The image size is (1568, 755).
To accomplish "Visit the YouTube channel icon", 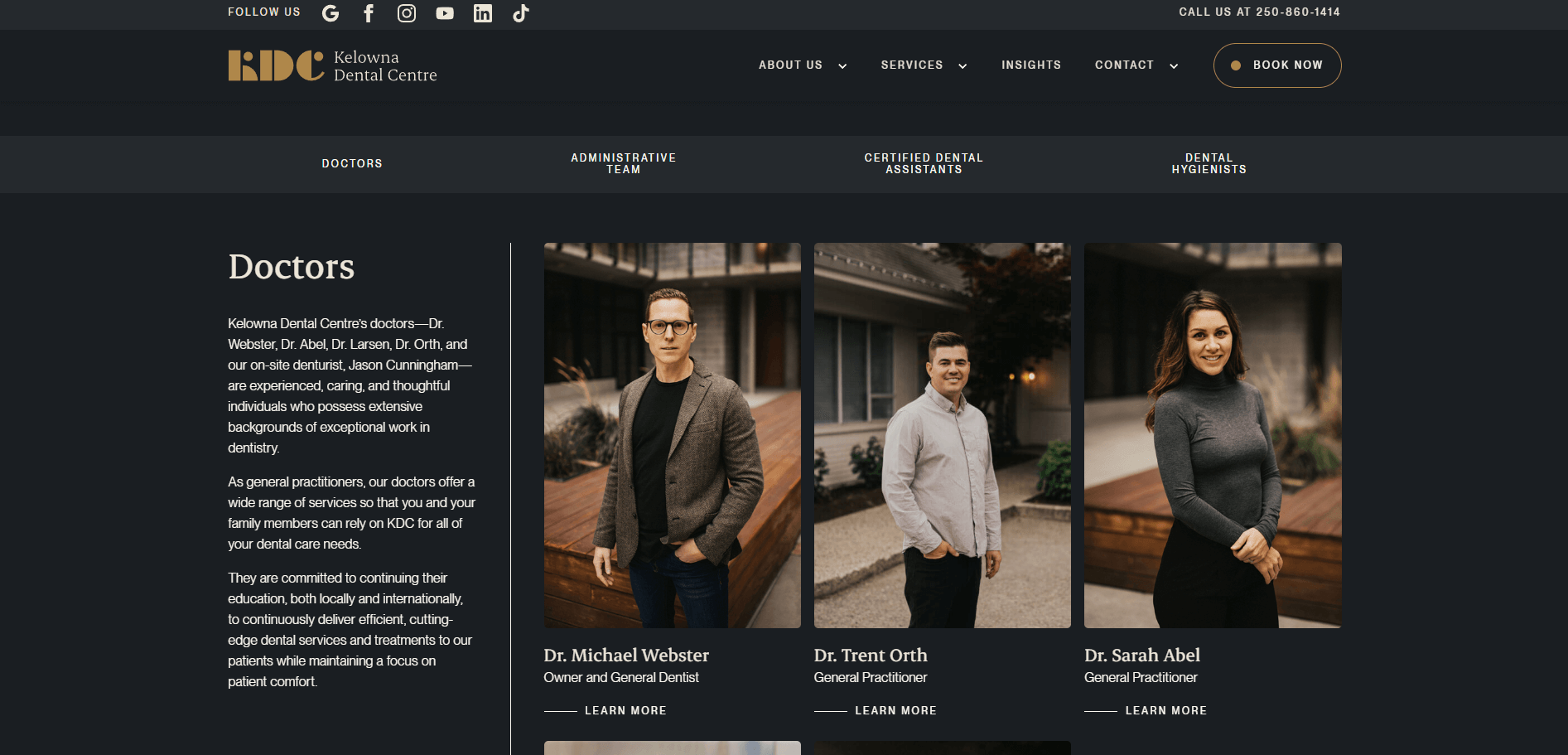I will [445, 13].
